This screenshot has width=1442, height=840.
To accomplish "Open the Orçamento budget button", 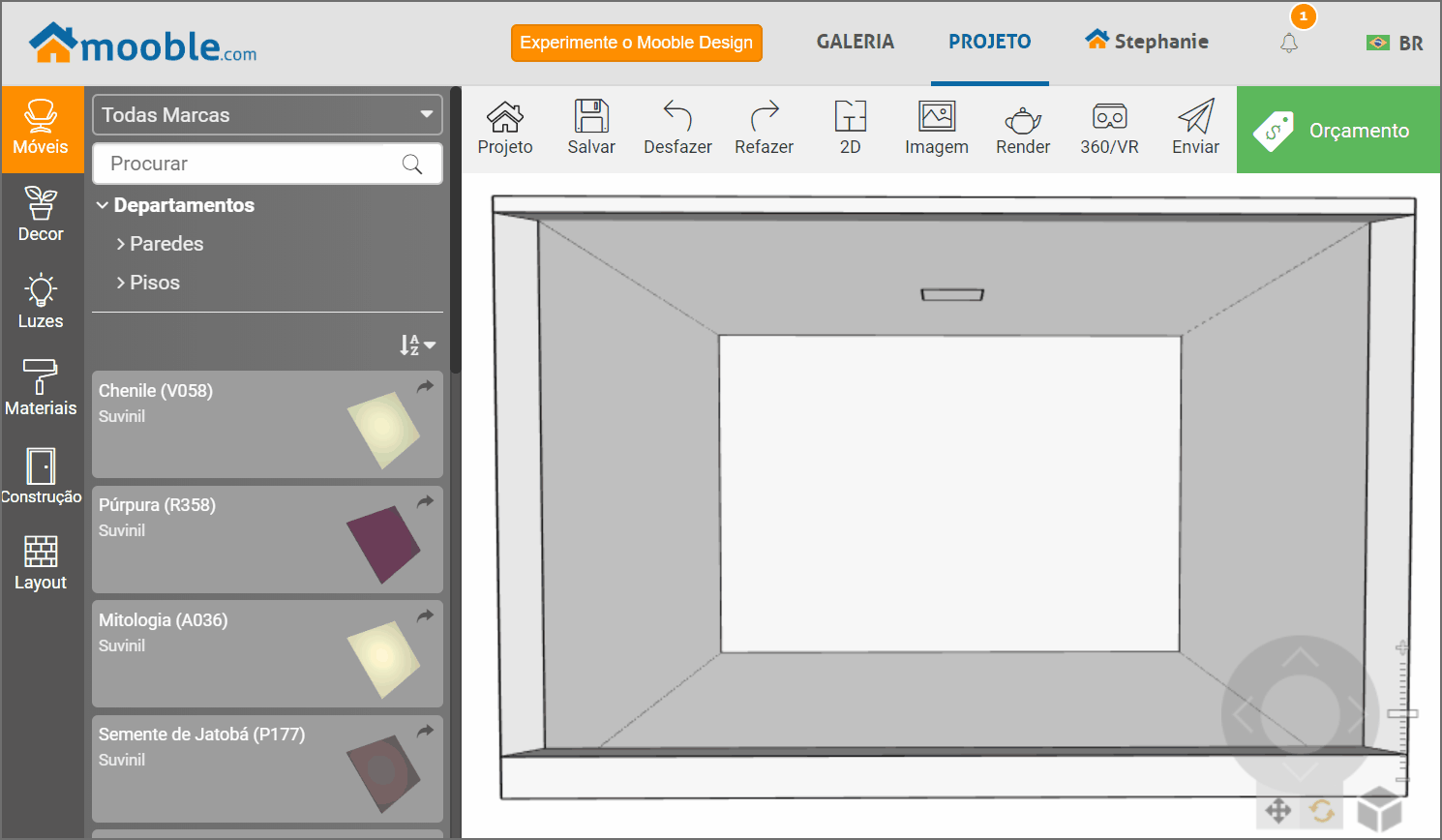I will [x=1338, y=130].
